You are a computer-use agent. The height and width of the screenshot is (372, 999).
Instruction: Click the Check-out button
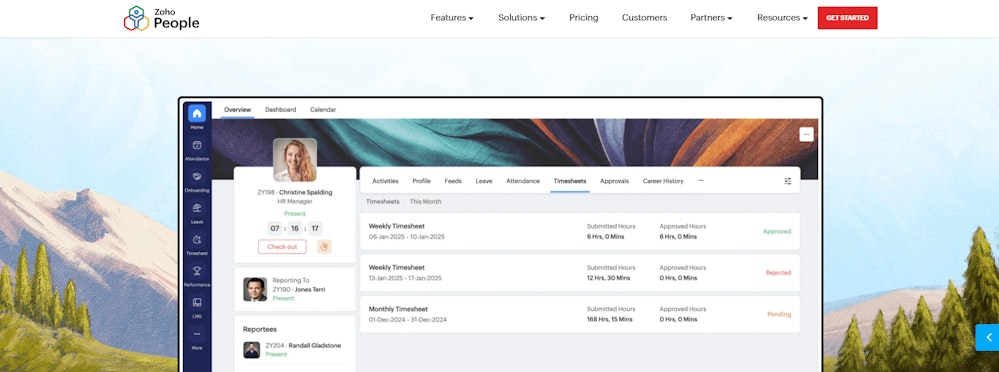point(282,247)
